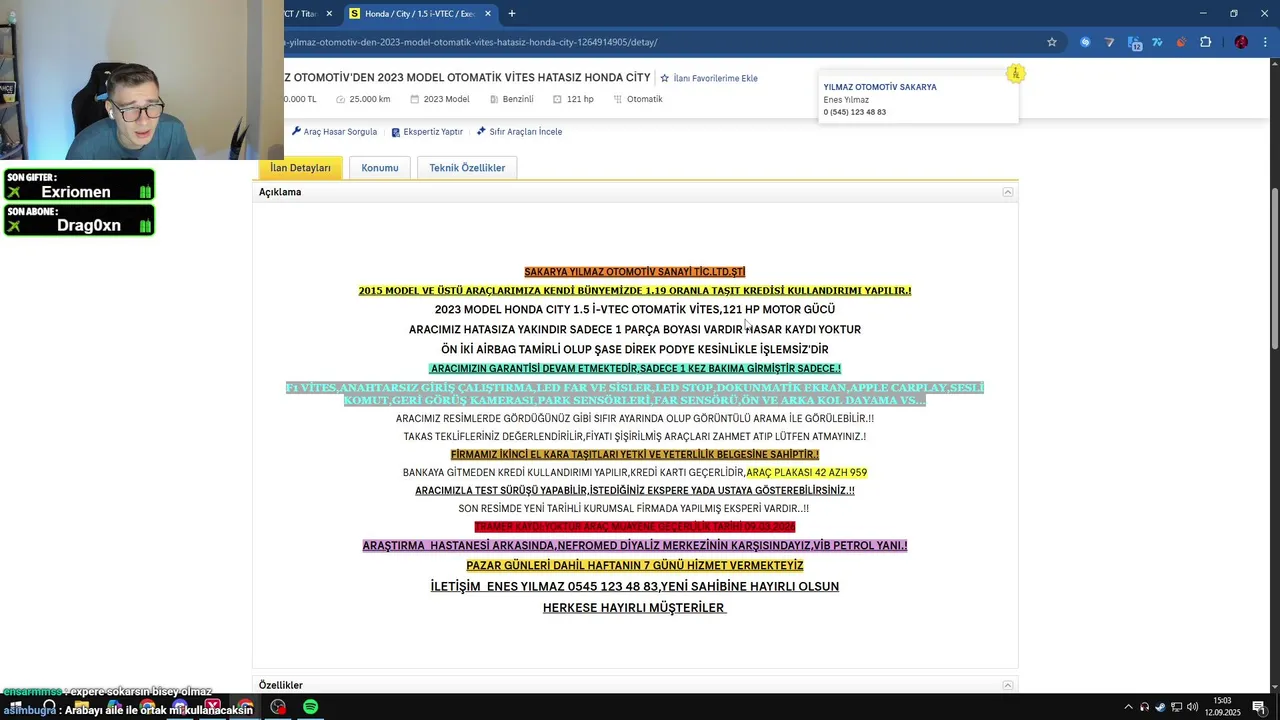Viewport: 1280px width, 720px height.
Task: Click the 25.000 km spec text
Action: coord(370,99)
